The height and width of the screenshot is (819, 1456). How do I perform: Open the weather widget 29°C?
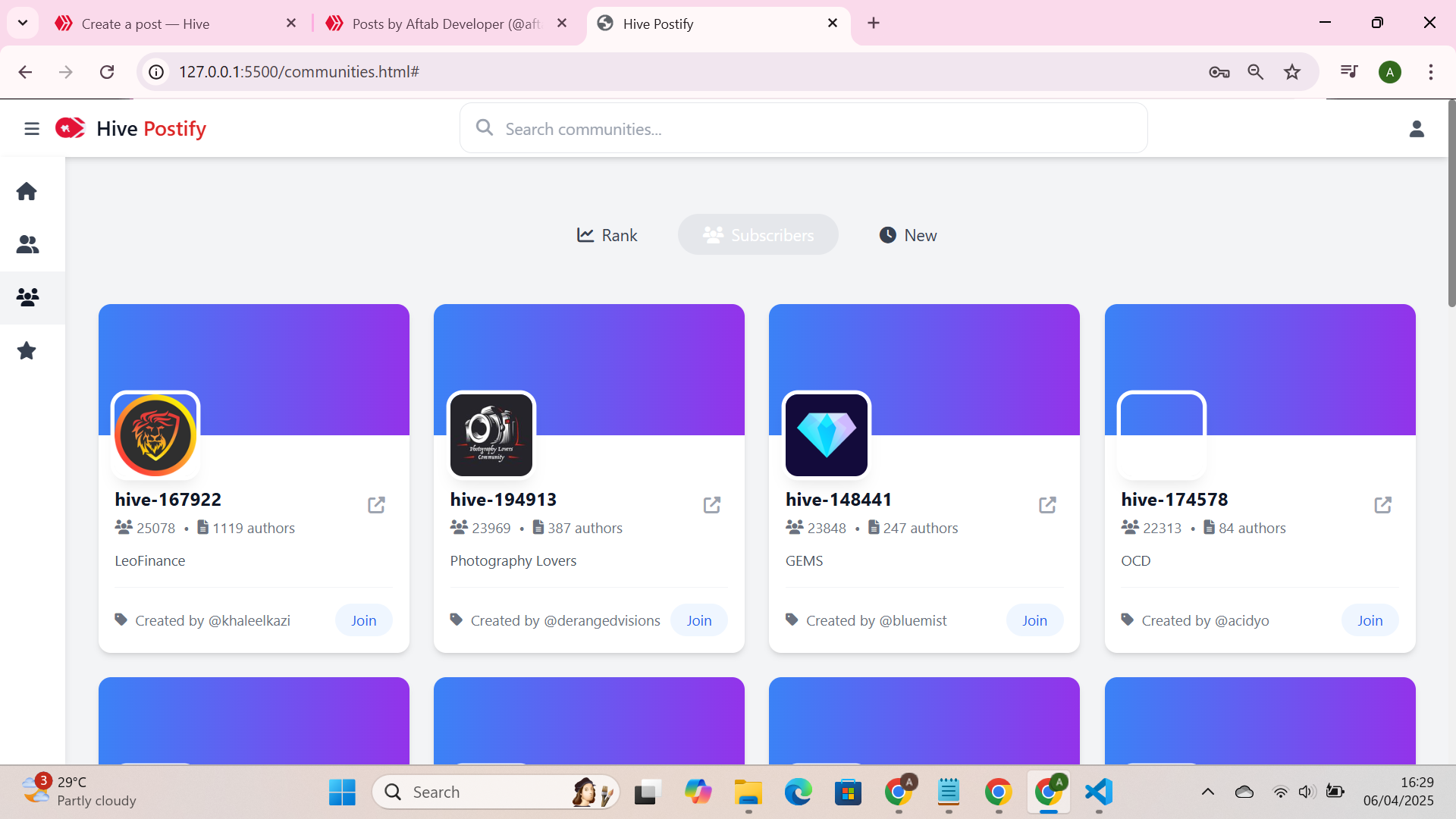(80, 792)
